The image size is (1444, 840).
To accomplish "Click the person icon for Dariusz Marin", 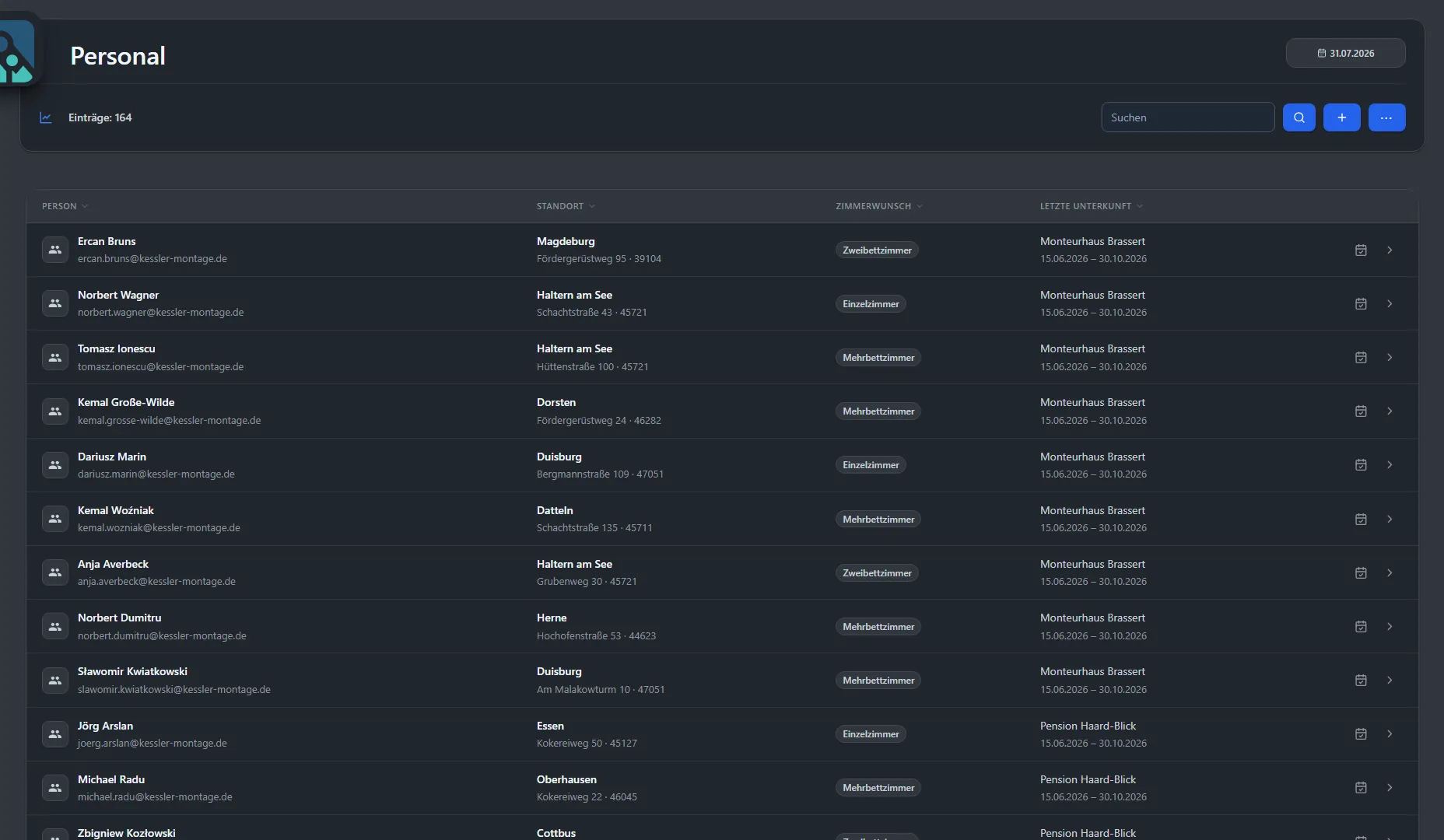I will click(x=55, y=465).
